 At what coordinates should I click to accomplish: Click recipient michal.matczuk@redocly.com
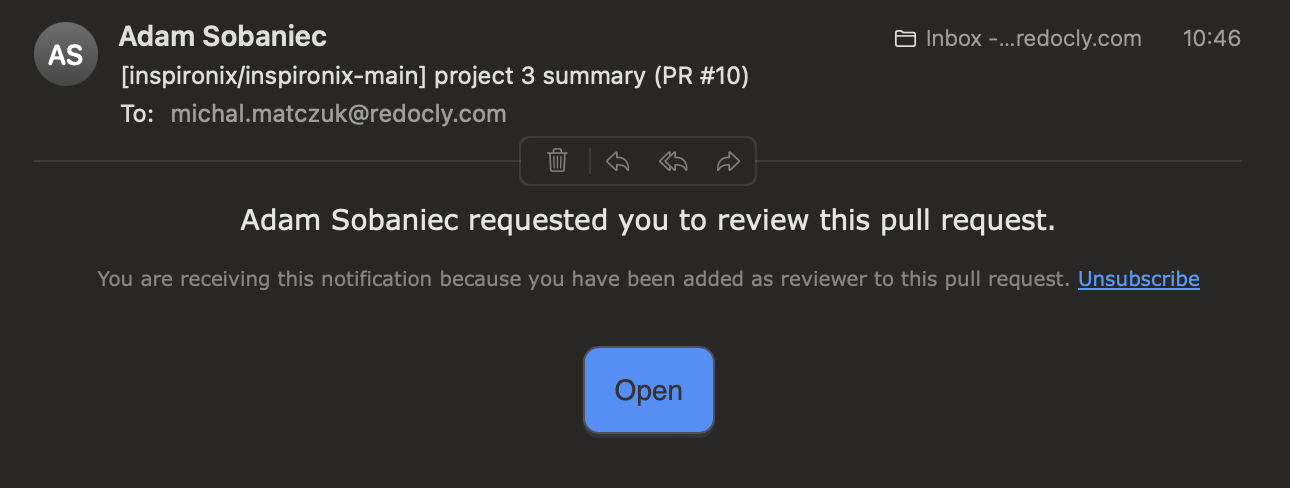coord(338,114)
